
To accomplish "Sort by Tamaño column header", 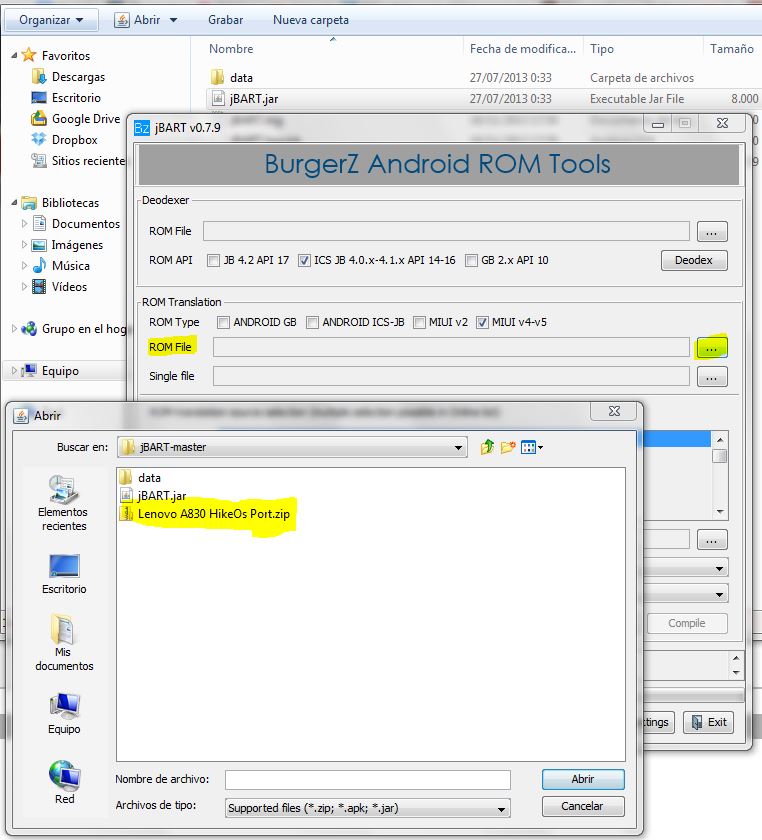I will point(731,49).
